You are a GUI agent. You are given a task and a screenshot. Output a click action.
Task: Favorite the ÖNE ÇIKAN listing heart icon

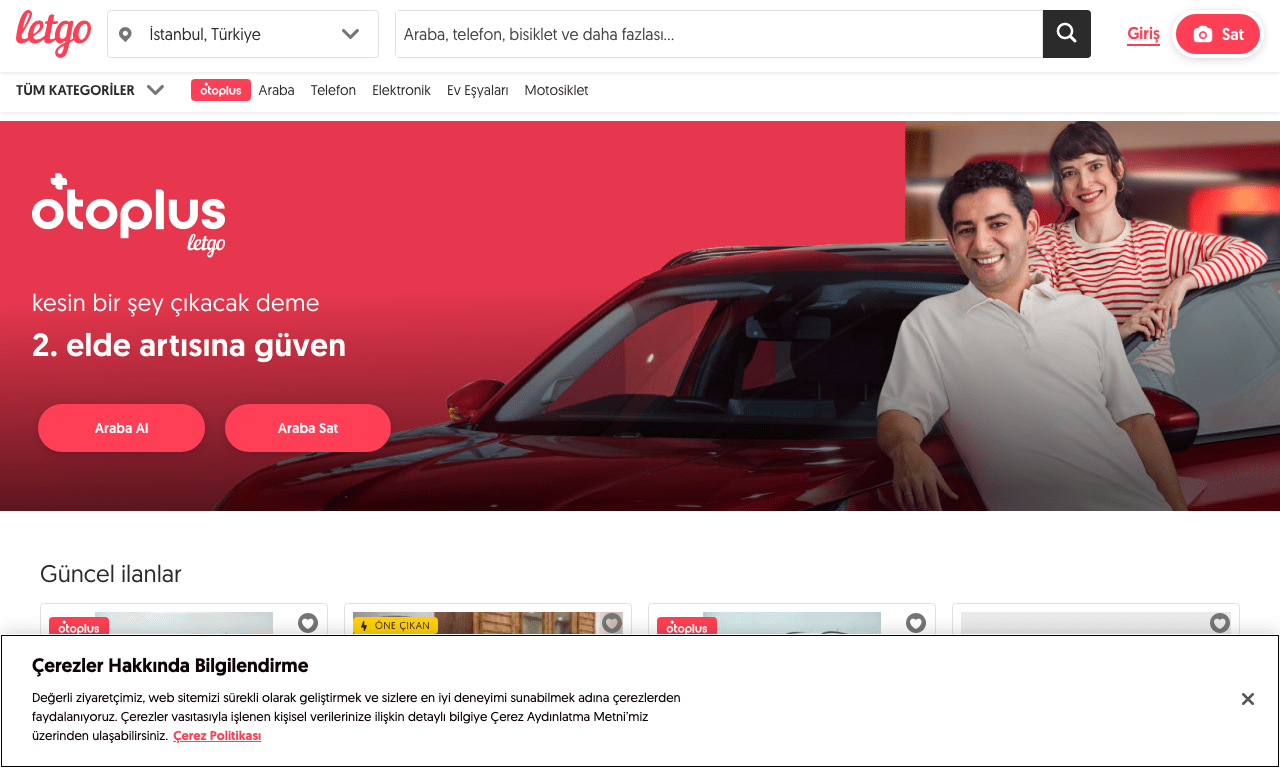point(612,623)
